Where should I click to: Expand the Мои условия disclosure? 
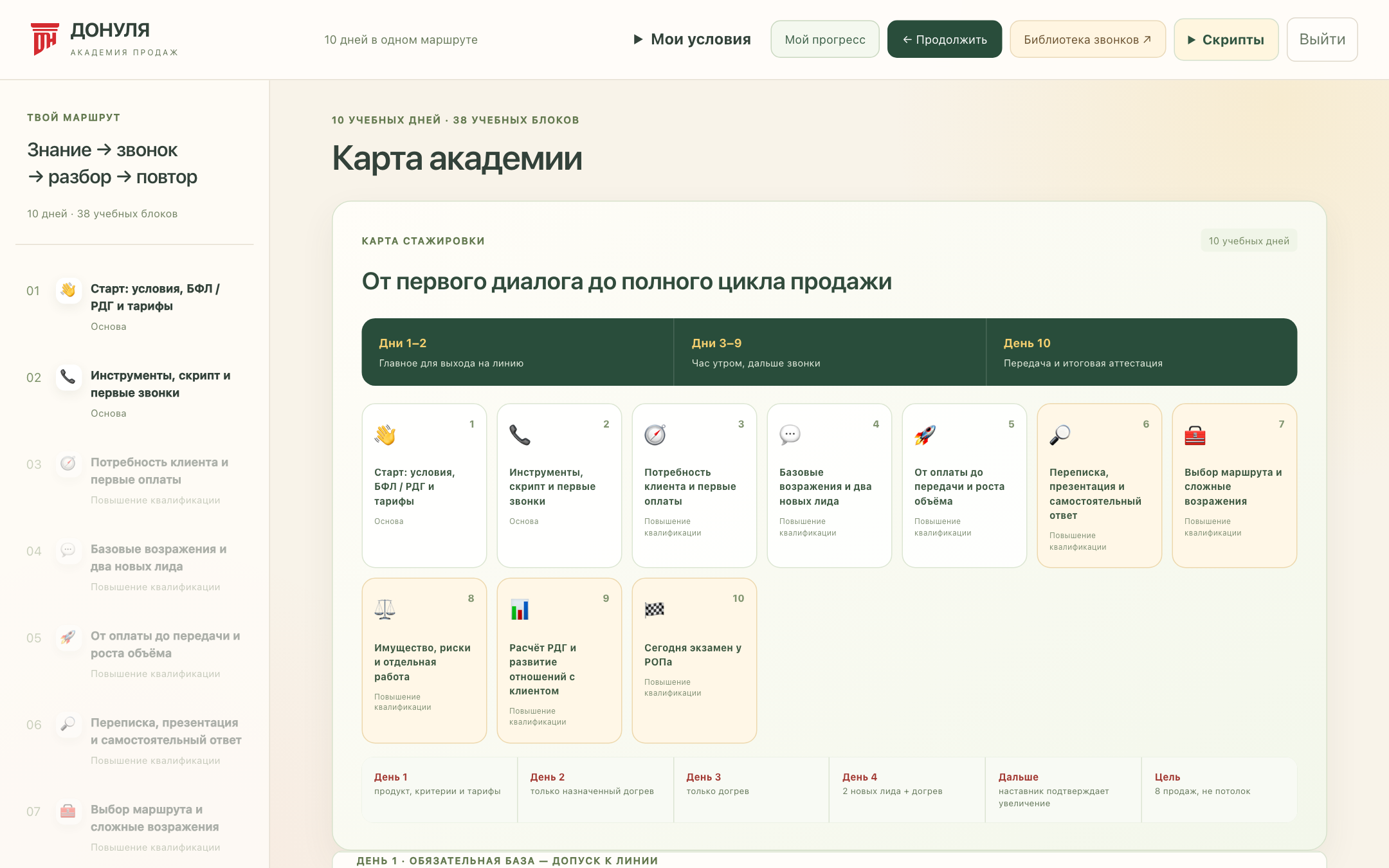(x=693, y=39)
